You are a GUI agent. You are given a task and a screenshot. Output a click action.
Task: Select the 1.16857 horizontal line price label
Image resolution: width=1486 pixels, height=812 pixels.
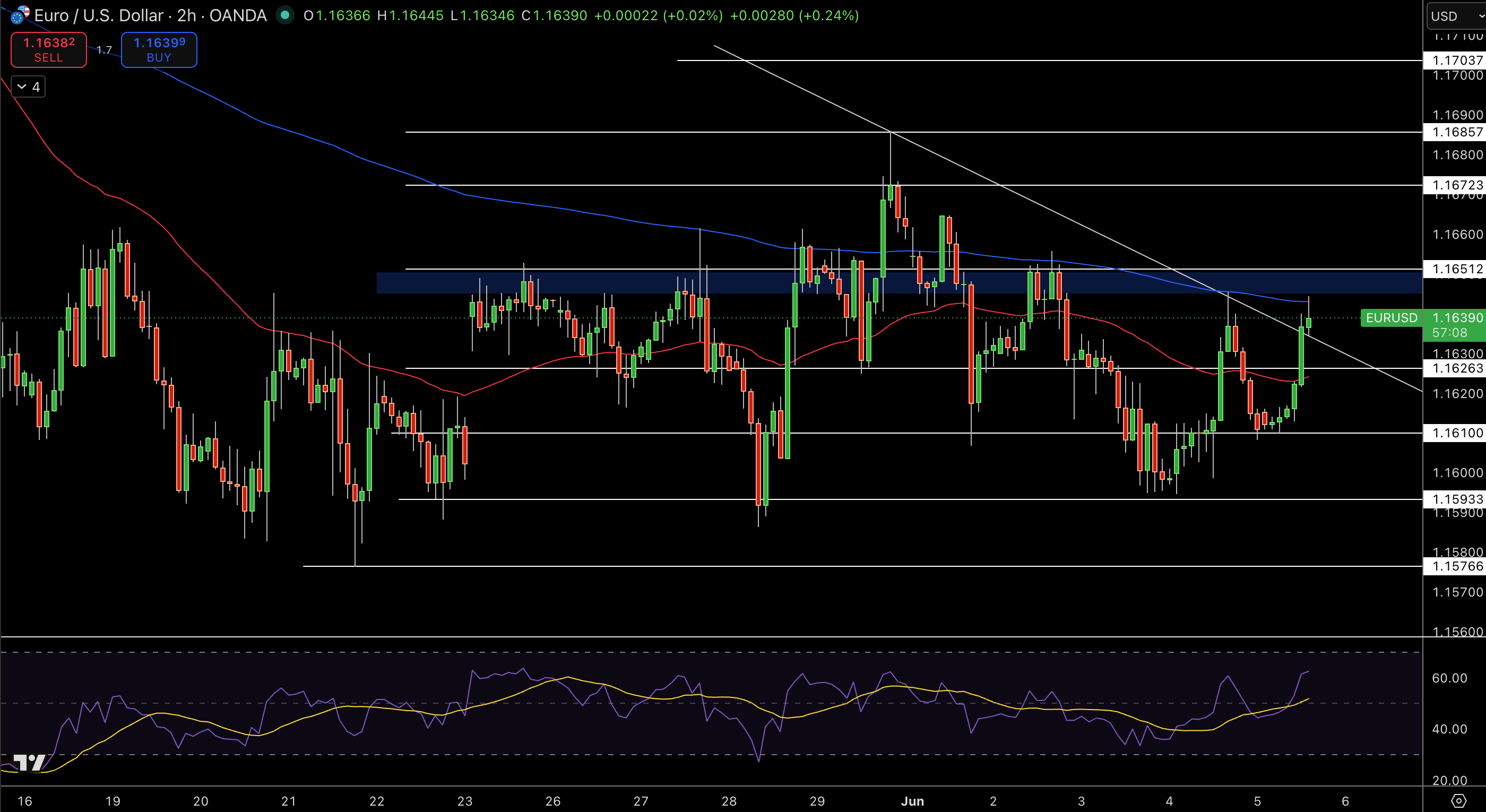(1455, 132)
